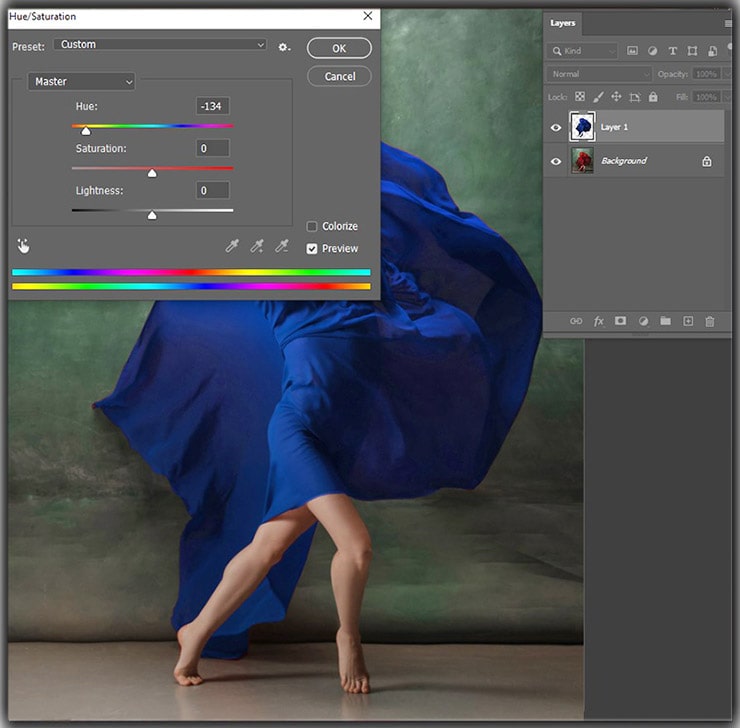Select the subtract-from-sample eyedropper
This screenshot has width=740, height=728.
(282, 246)
